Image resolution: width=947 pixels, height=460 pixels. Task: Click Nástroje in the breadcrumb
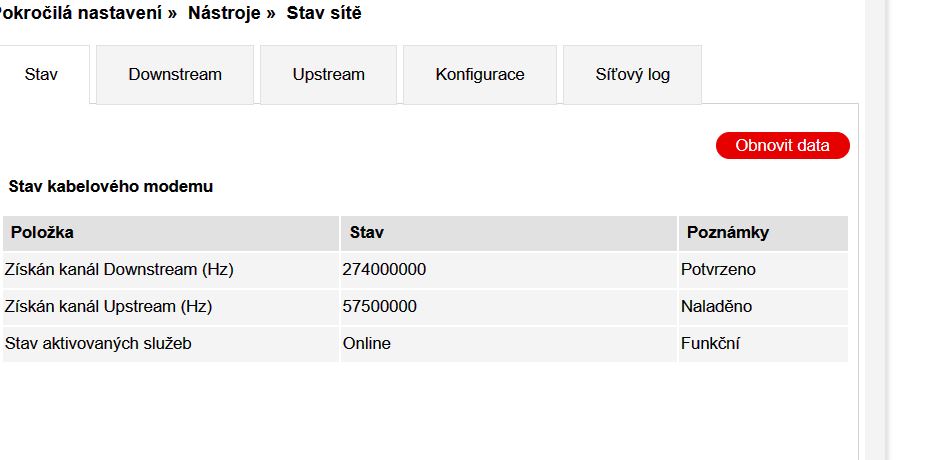(x=225, y=13)
